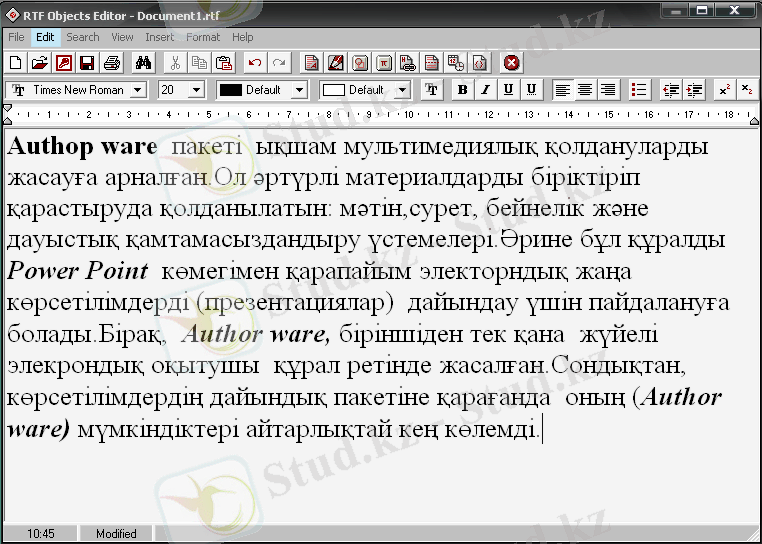Viewport: 762px width, 544px height.
Task: Enable superscript formatting
Action: tap(724, 90)
